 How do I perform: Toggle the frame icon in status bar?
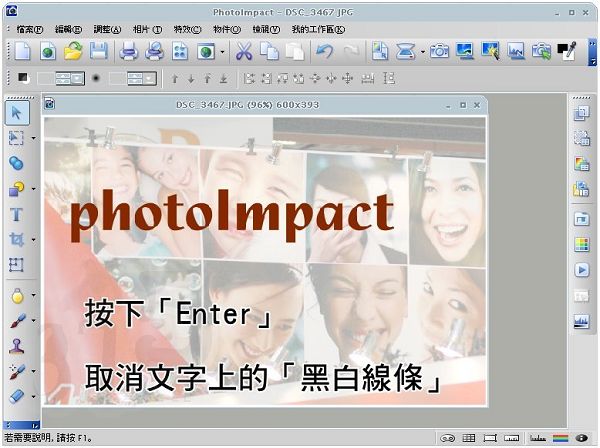pos(490,438)
